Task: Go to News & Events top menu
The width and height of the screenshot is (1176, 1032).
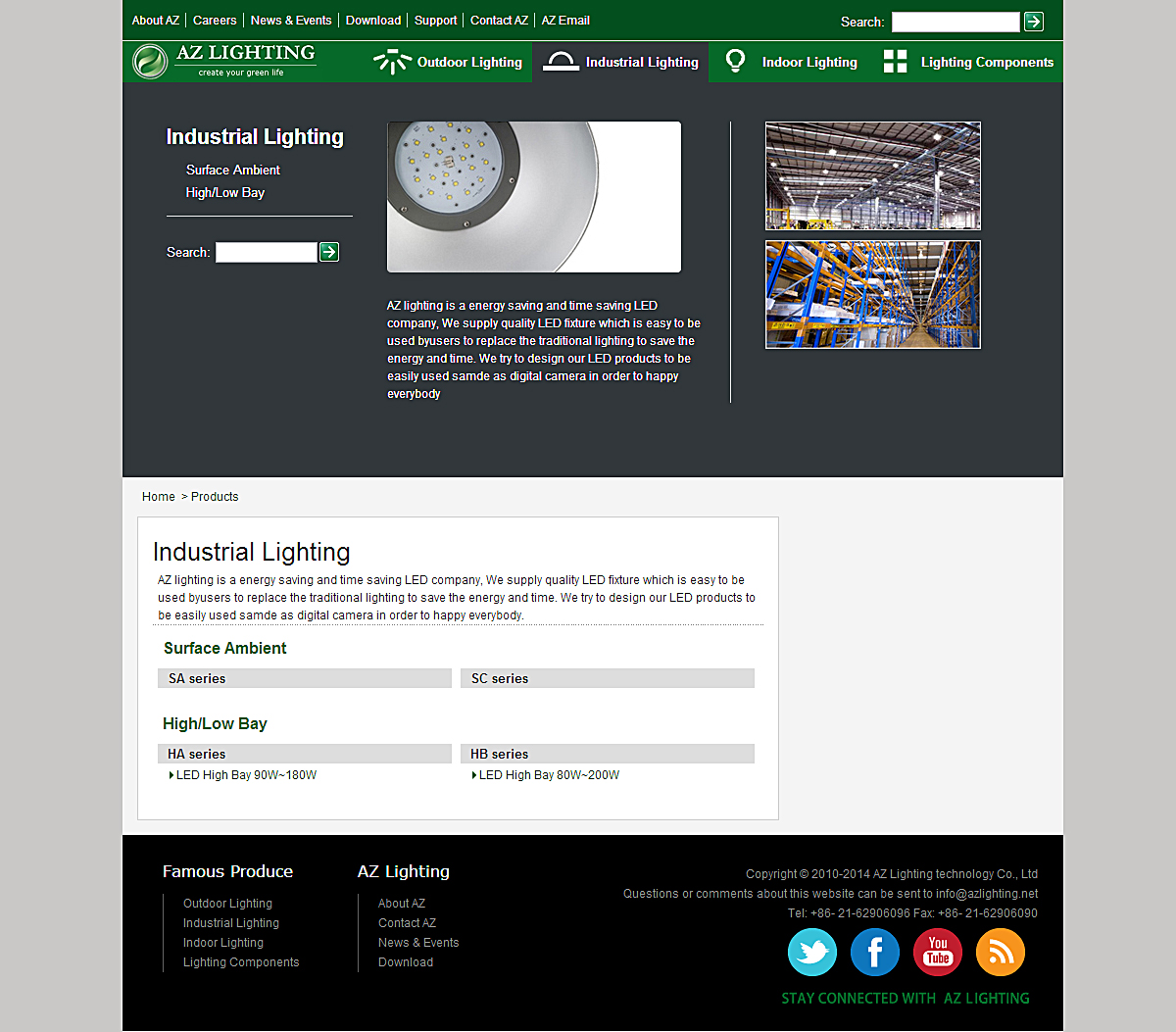Action: pos(291,21)
